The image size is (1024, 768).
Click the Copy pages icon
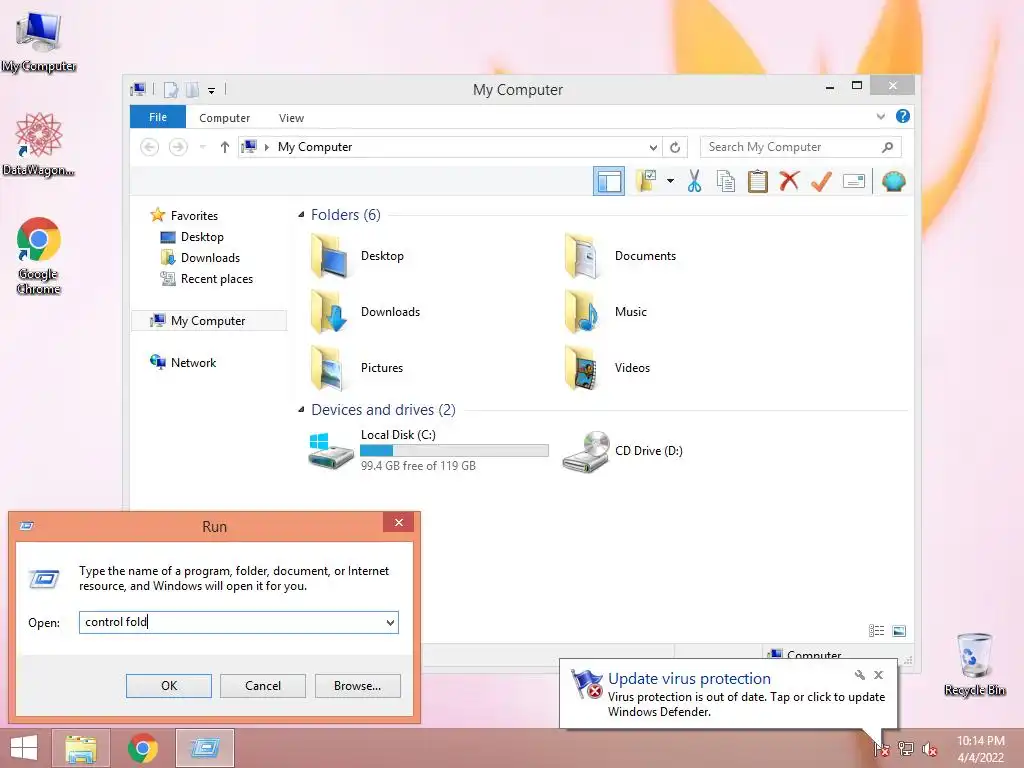(x=726, y=181)
